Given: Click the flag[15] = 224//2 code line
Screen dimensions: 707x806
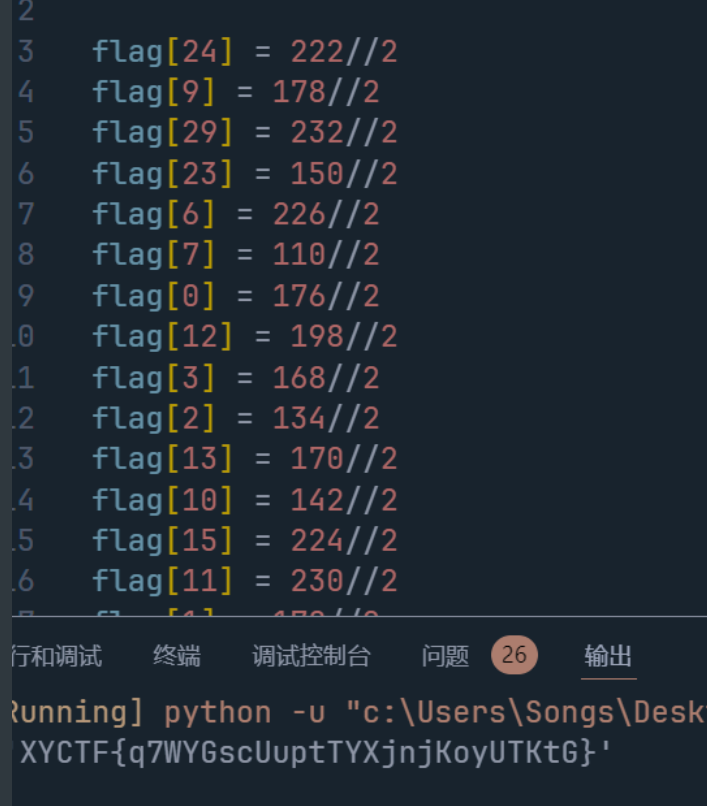Looking at the screenshot, I should point(244,540).
